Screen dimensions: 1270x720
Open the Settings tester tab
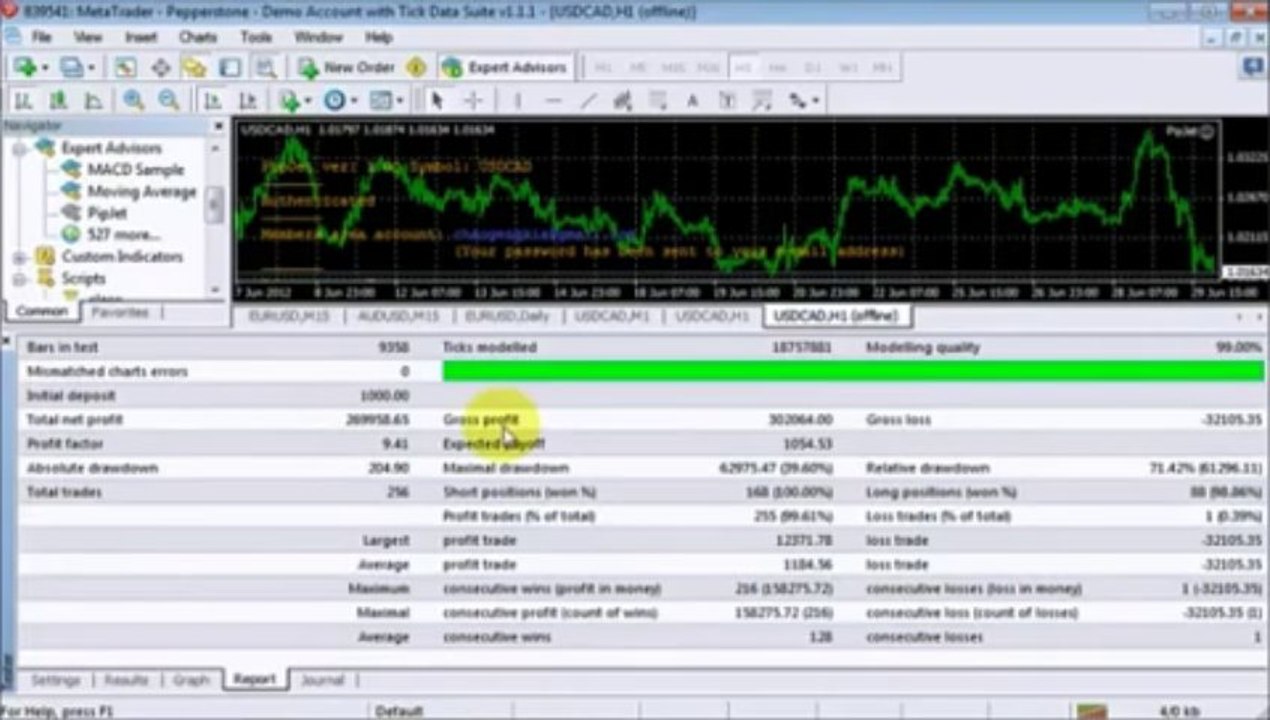[55, 680]
